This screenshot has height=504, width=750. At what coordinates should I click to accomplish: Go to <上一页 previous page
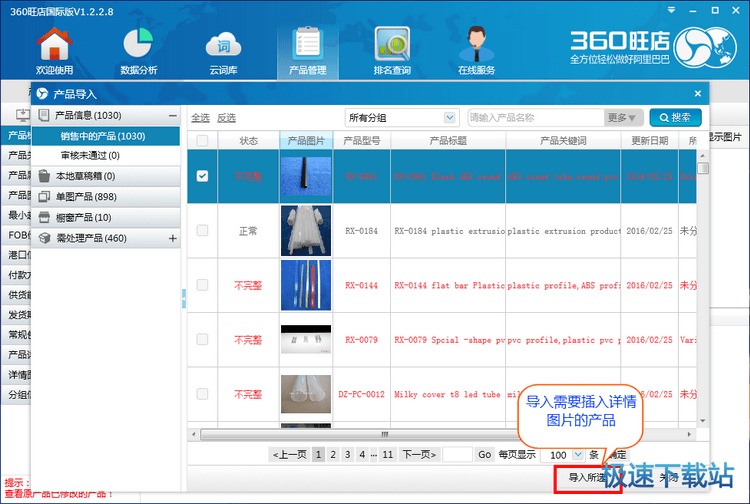[x=289, y=455]
